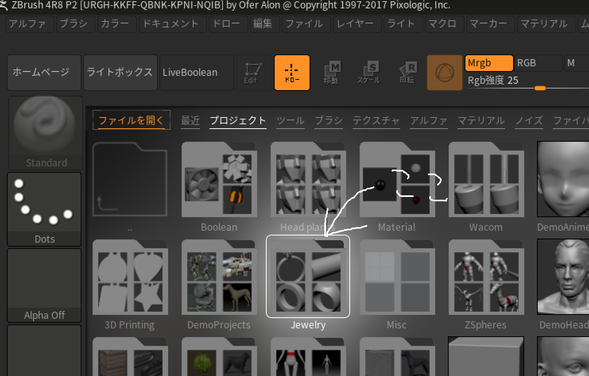The height and width of the screenshot is (376, 589).
Task: Enable the Mrgb channel button
Action: 489,63
